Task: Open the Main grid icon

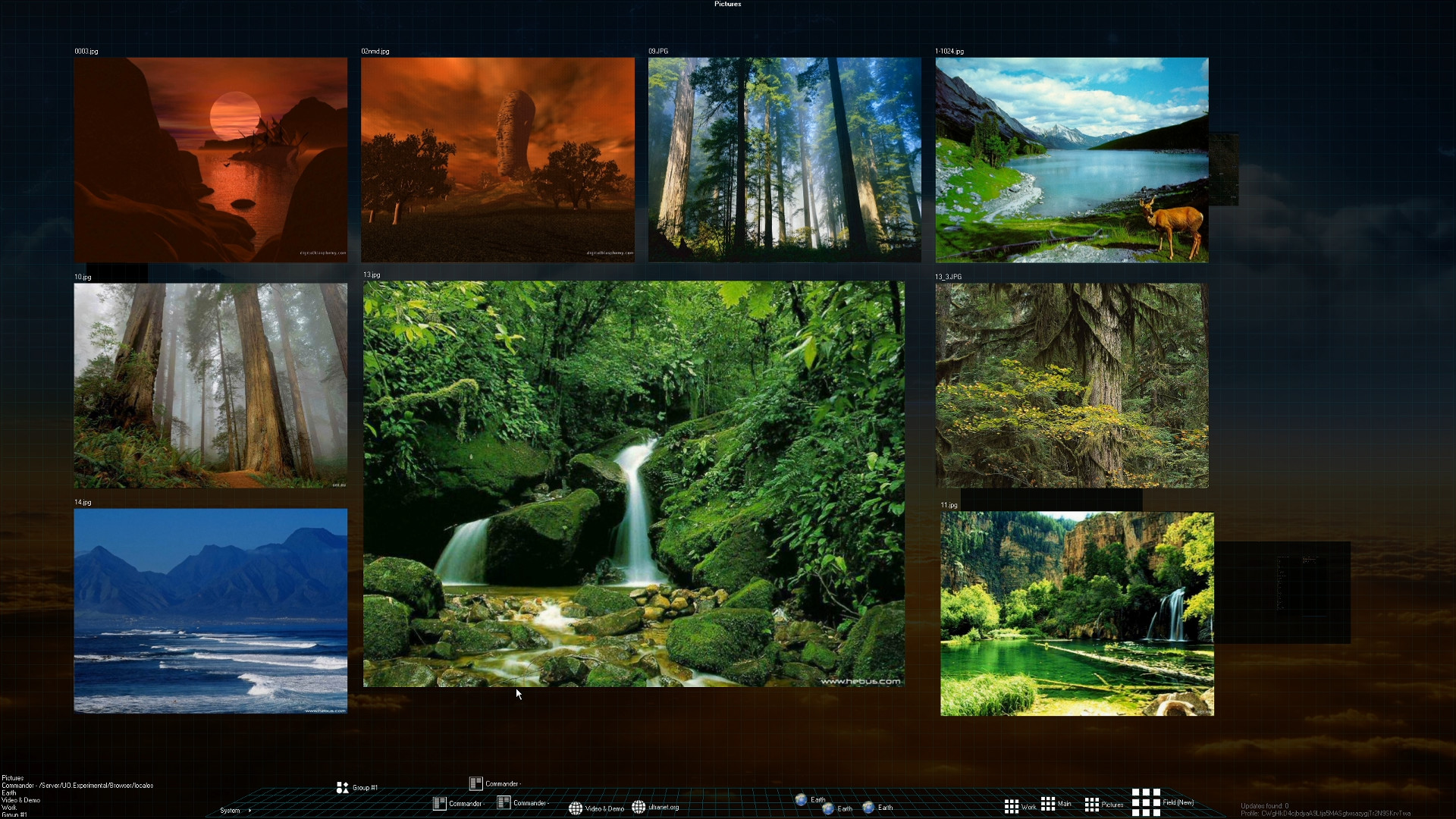Action: coord(1049,802)
